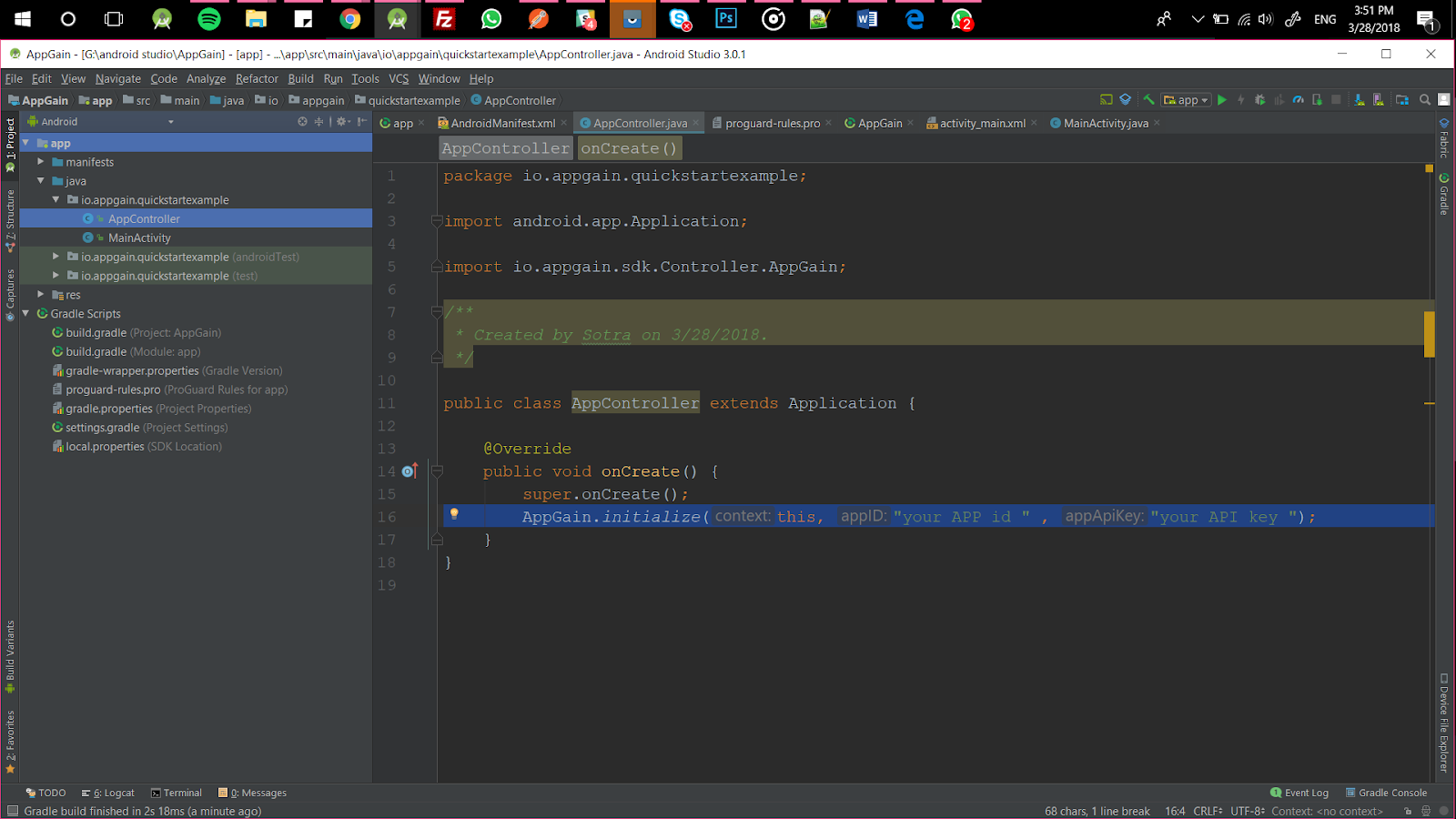Switch to the MainActivity.java editor tab
The image size is (1456, 819).
coord(1105,124)
